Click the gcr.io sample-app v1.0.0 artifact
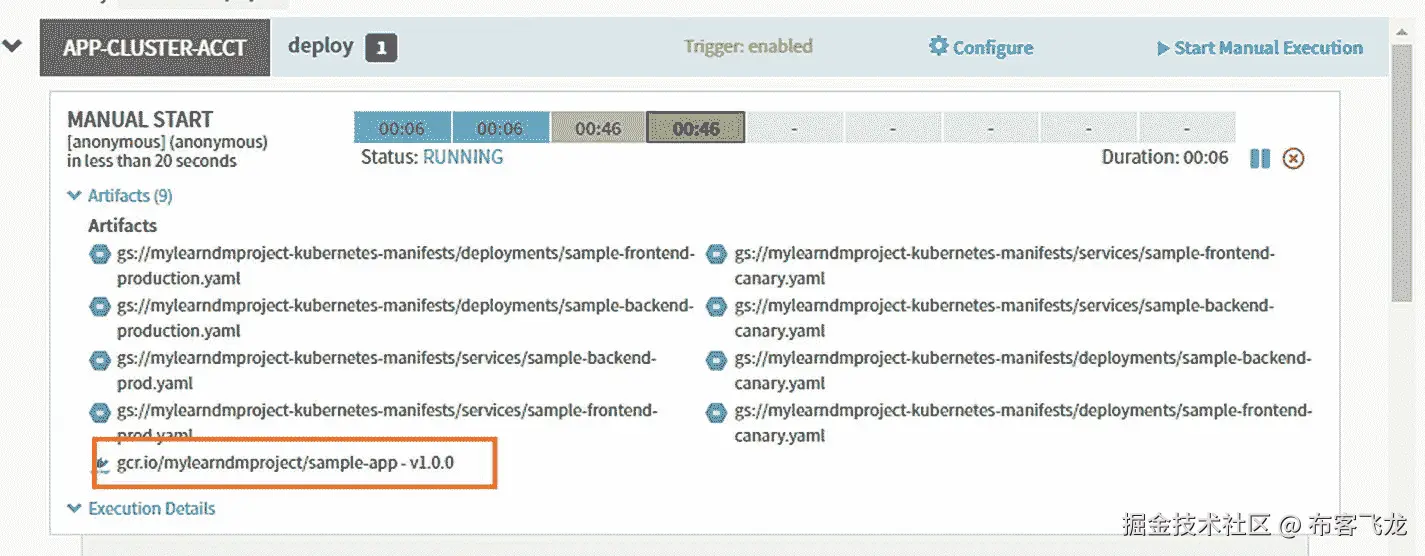This screenshot has height=556, width=1425. [x=285, y=463]
